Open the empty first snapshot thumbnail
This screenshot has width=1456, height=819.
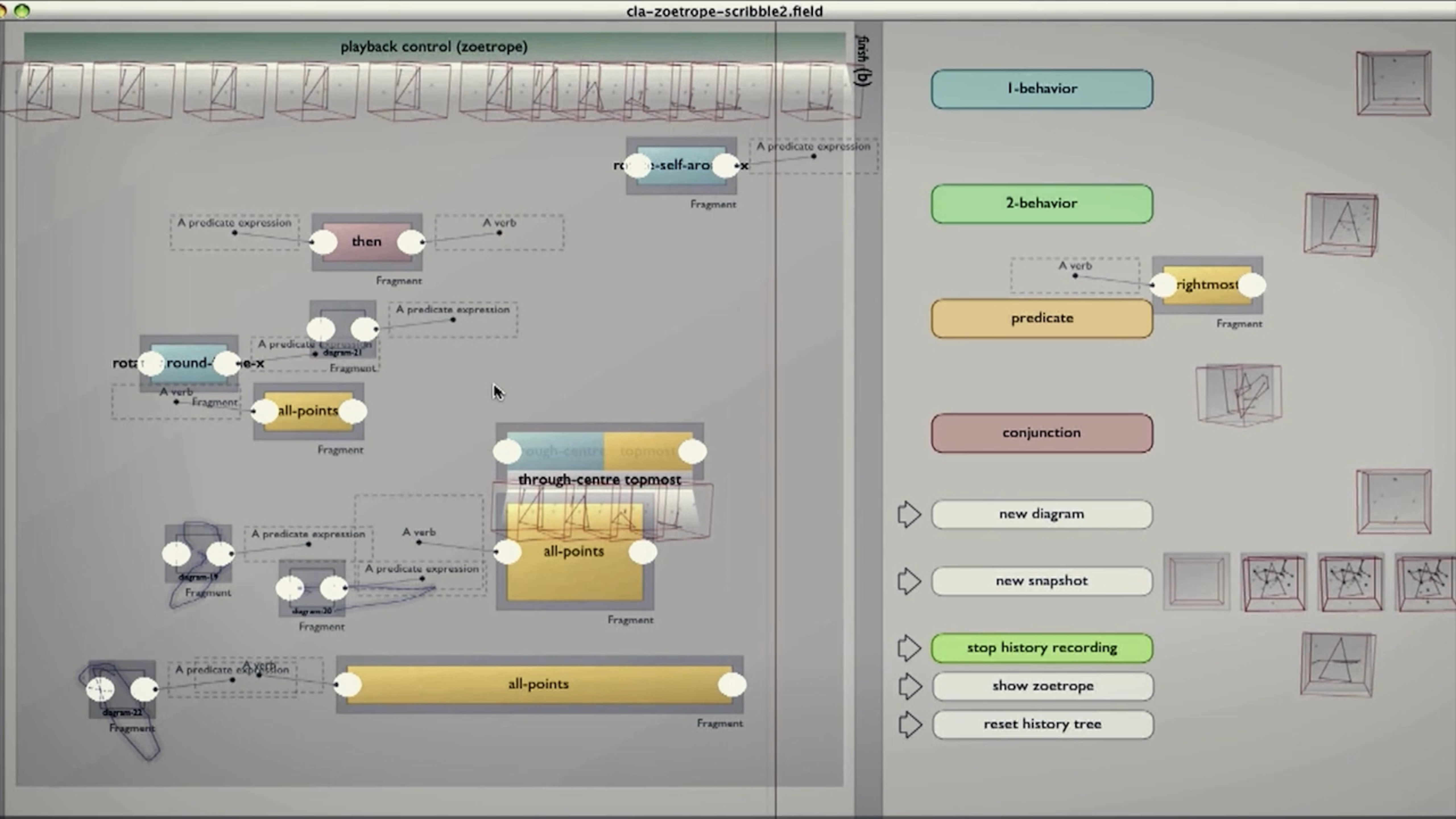(1196, 582)
